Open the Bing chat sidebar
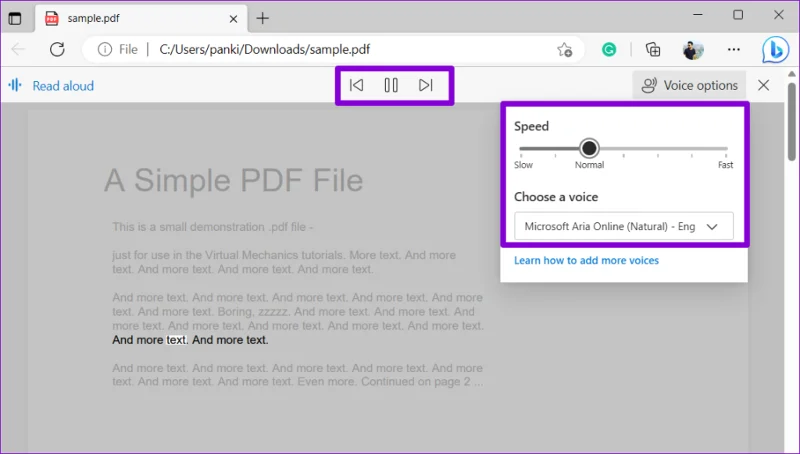 pos(776,50)
